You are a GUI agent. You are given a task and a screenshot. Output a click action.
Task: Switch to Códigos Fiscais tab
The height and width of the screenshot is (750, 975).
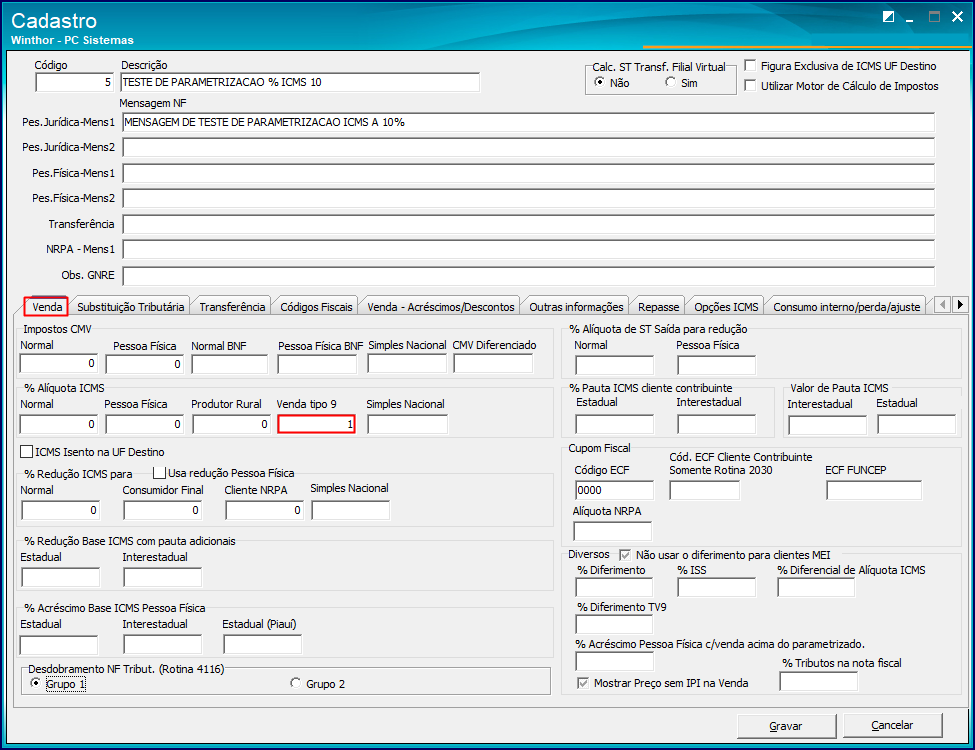point(316,307)
